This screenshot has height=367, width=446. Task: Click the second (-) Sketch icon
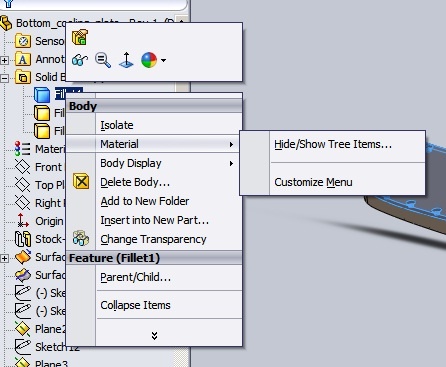pyautogui.click(x=23, y=311)
